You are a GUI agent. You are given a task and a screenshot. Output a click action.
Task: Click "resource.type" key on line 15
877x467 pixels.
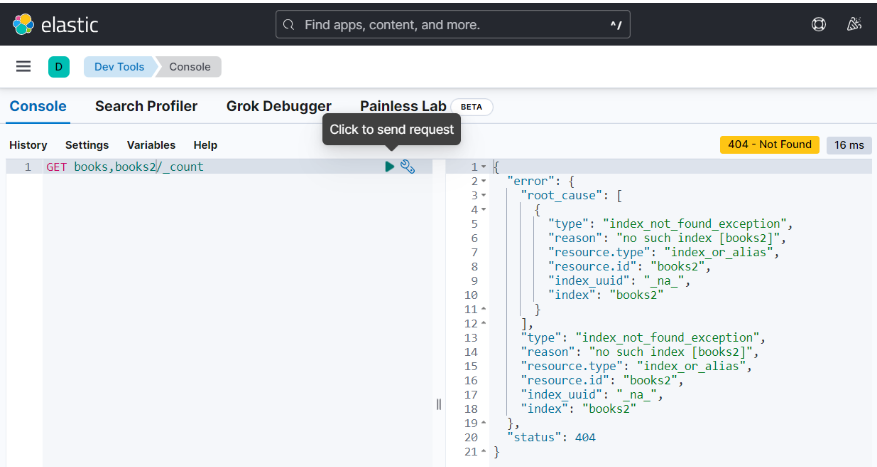pos(572,366)
